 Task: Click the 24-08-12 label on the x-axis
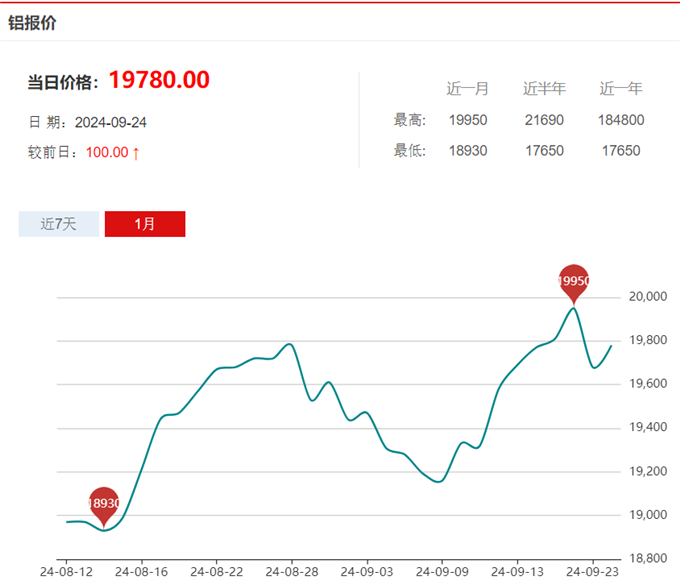pyautogui.click(x=66, y=571)
